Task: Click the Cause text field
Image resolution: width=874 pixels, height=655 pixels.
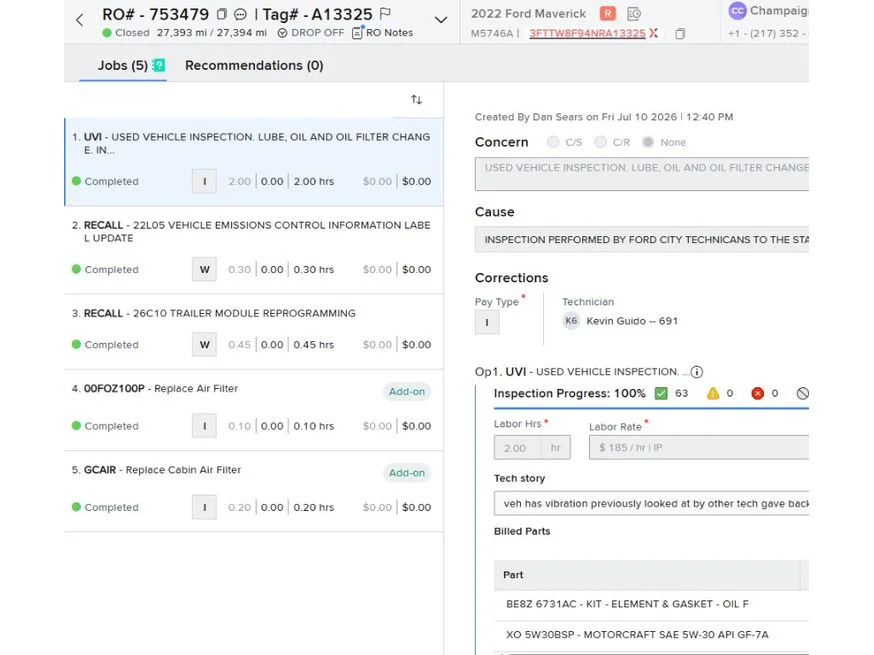Action: pos(642,240)
